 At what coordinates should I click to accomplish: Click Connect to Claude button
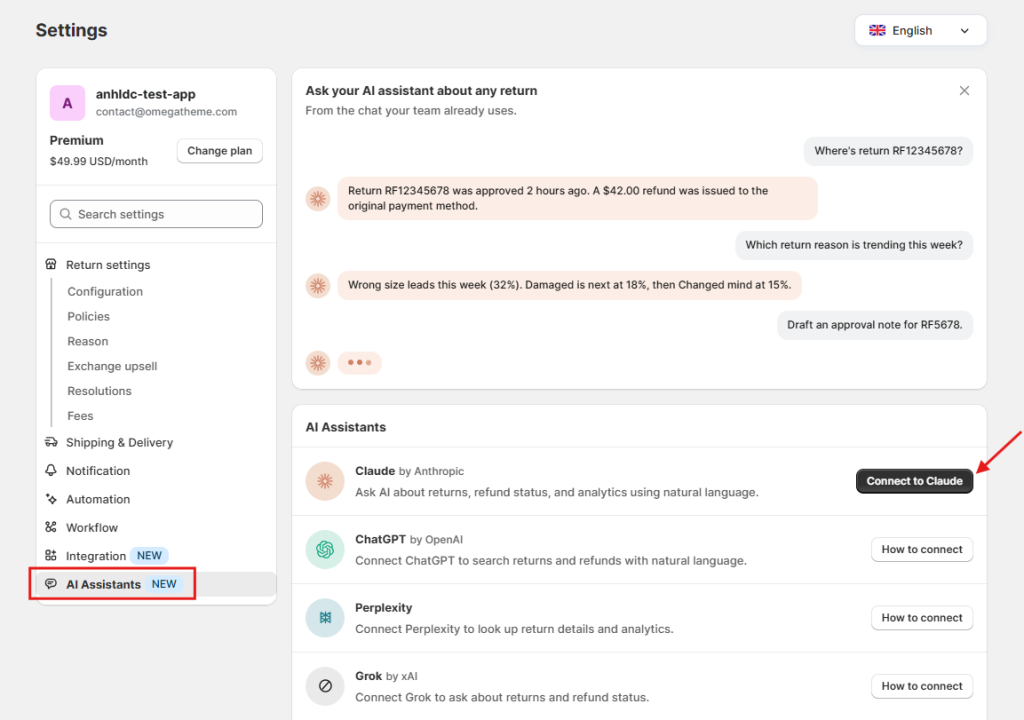click(914, 481)
